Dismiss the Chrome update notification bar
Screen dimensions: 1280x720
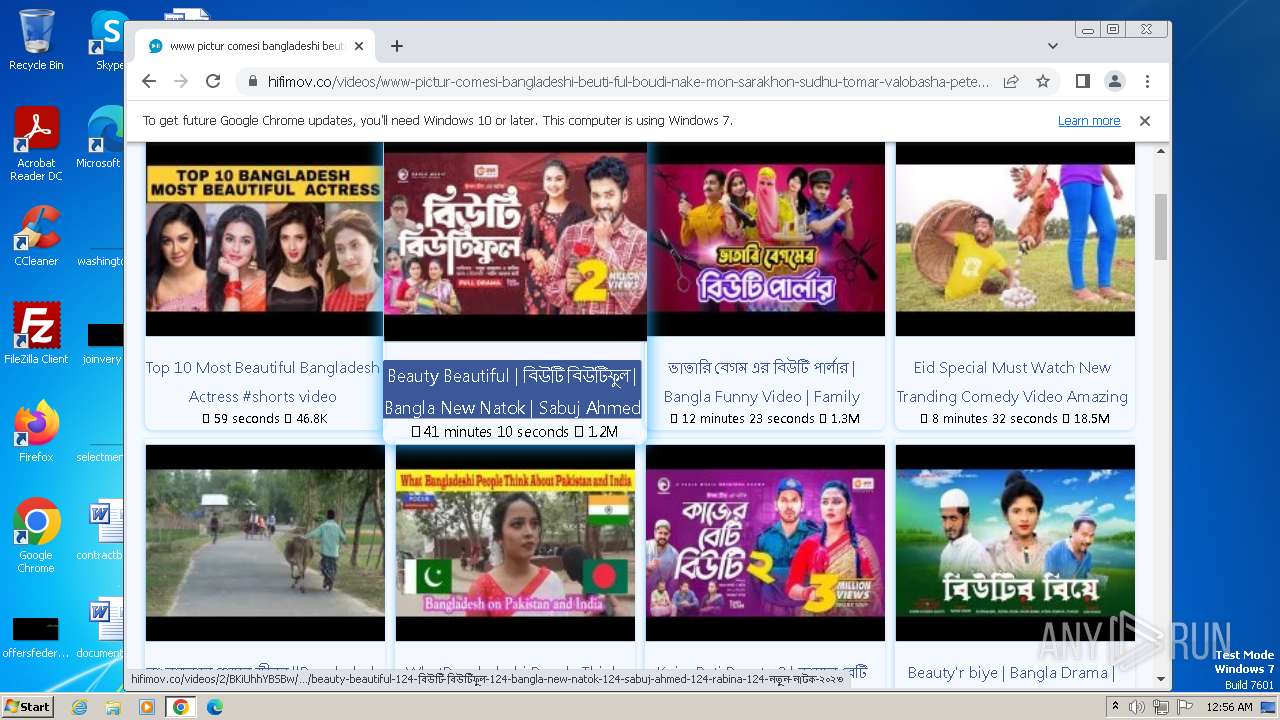[1145, 120]
